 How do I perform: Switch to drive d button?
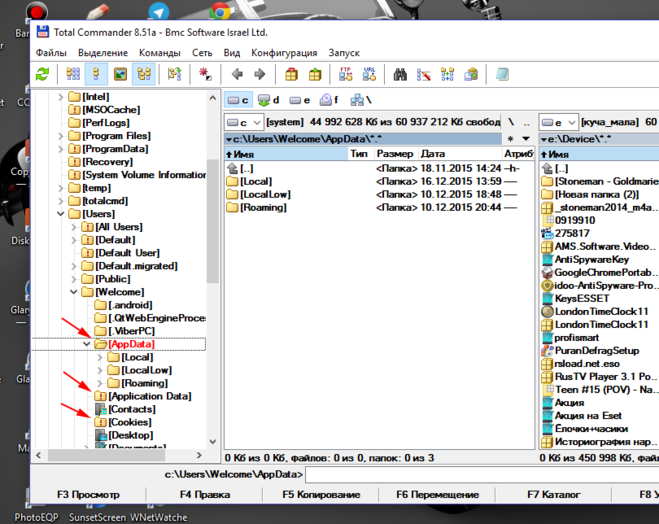[x=269, y=100]
